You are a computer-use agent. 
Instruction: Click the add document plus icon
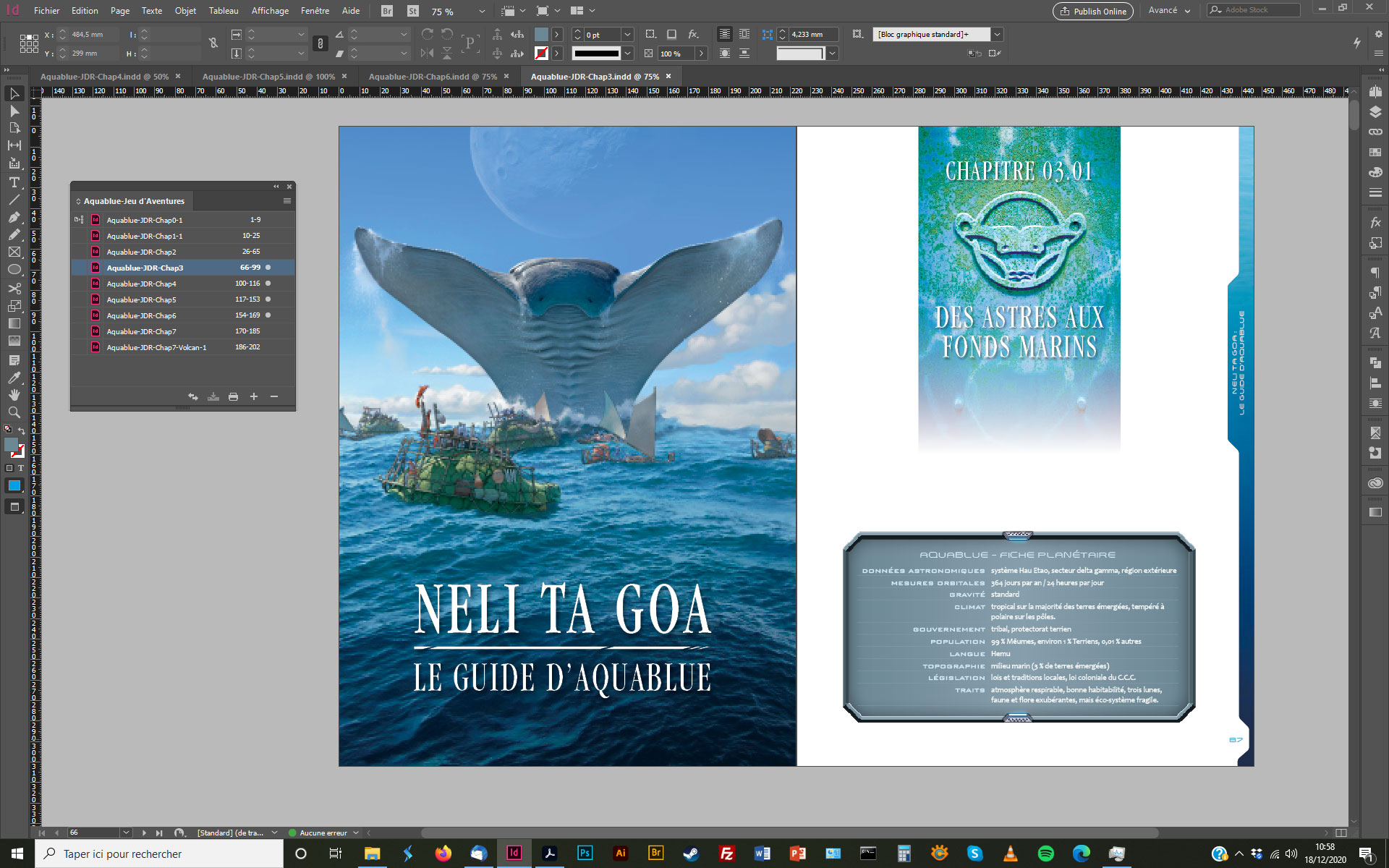click(x=254, y=396)
